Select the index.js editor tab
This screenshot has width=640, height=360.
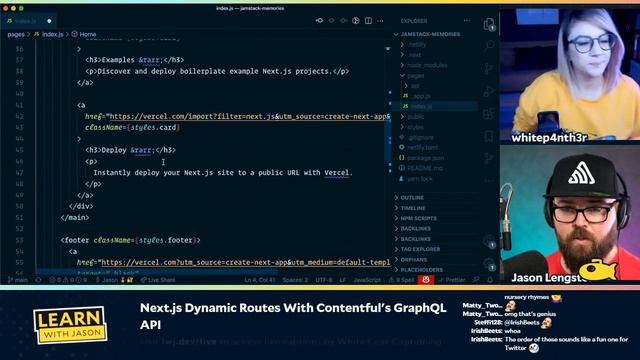(29, 21)
